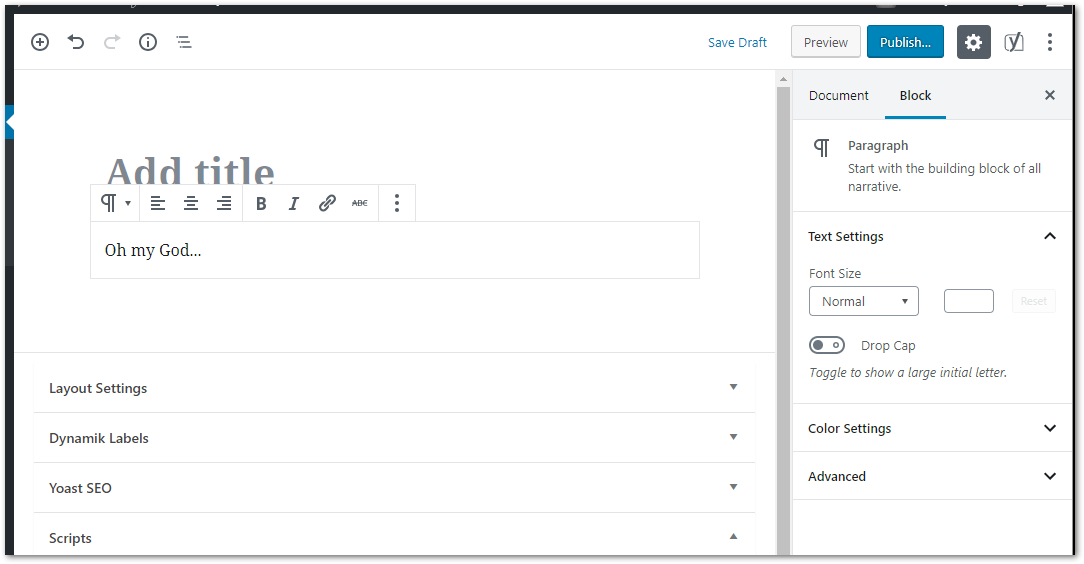Open the Font Size Normal dropdown

pos(863,301)
